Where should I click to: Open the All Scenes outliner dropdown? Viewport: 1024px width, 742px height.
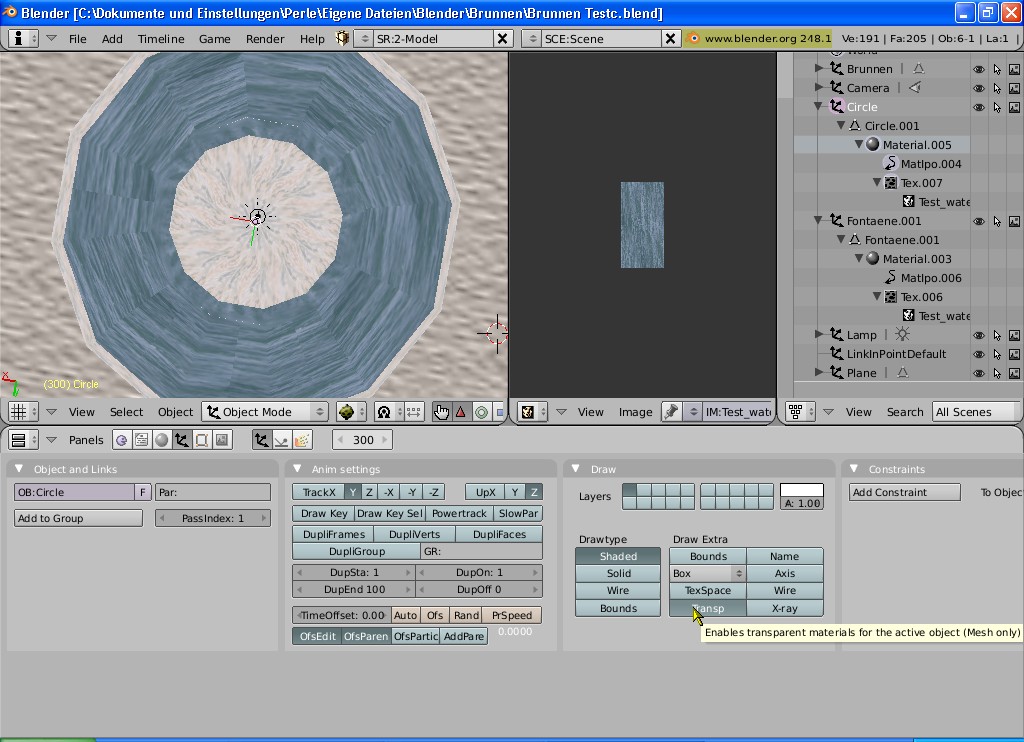point(976,412)
